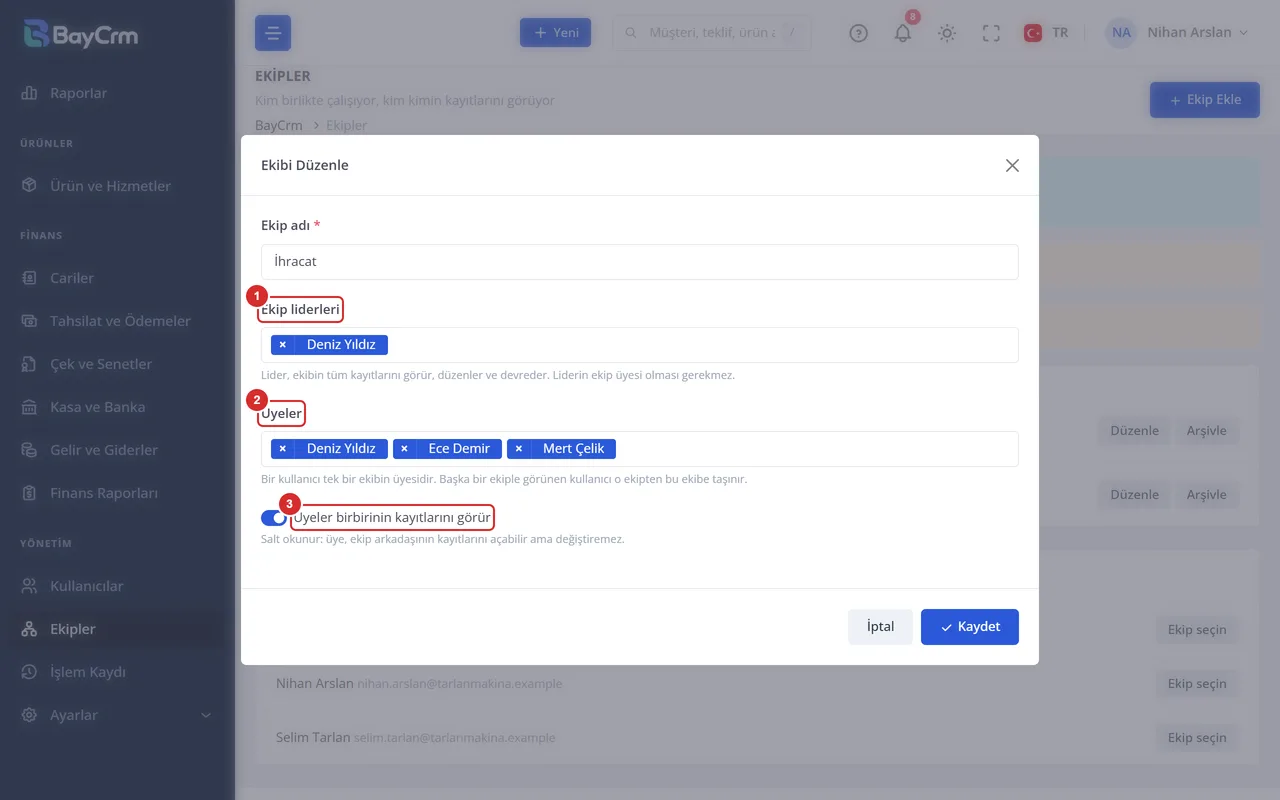Switch theme with the sun icon

click(947, 33)
